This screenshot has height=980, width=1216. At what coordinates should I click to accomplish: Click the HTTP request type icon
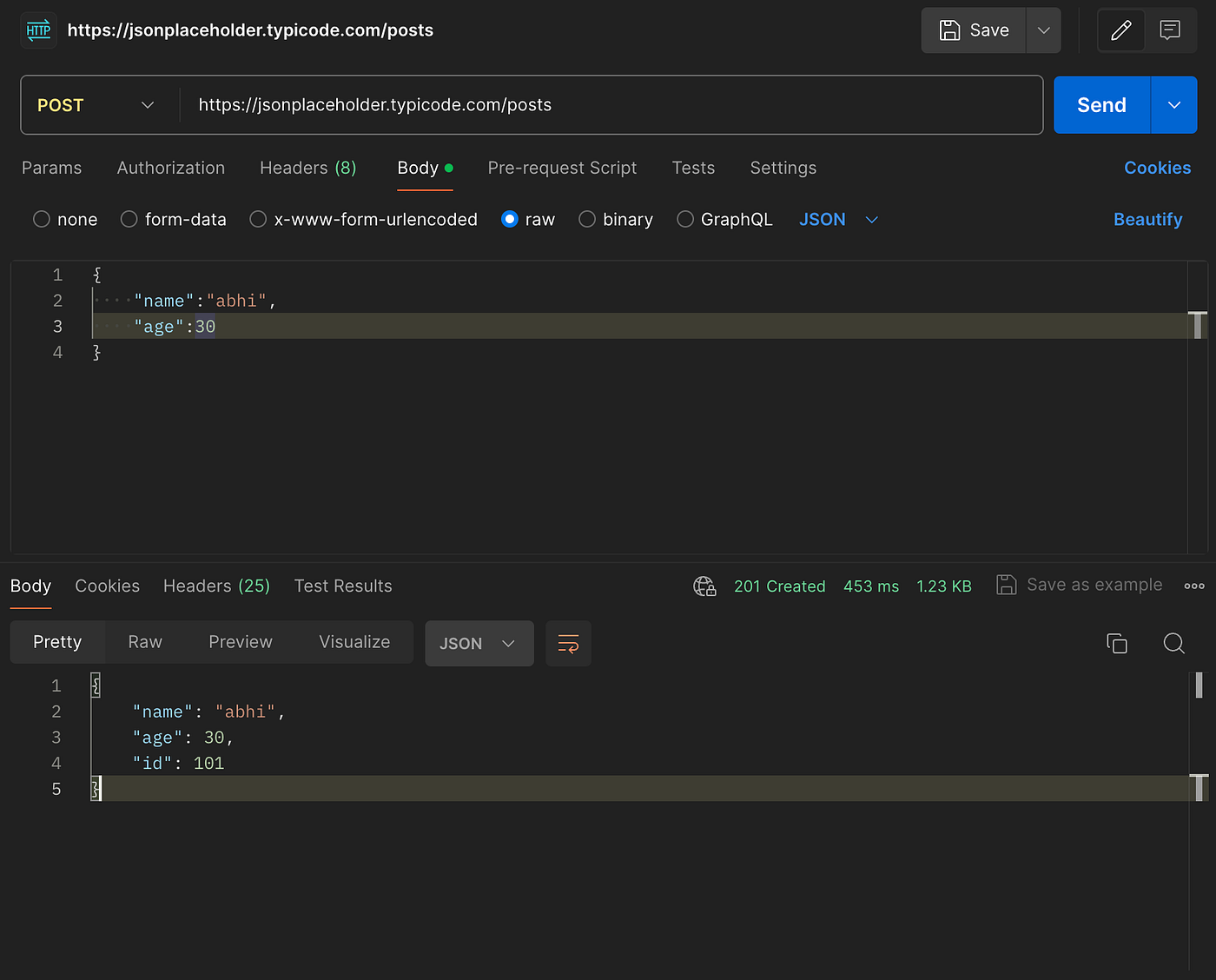[x=38, y=30]
